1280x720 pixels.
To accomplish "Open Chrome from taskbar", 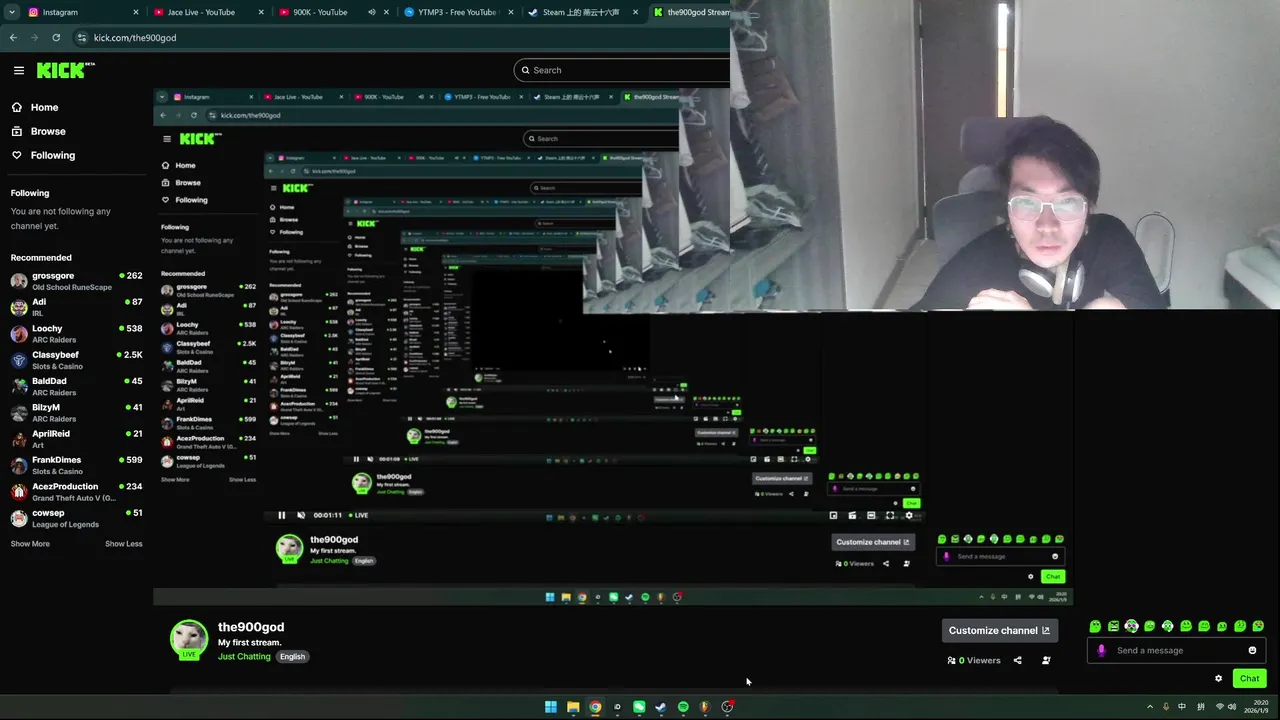I will pyautogui.click(x=595, y=707).
